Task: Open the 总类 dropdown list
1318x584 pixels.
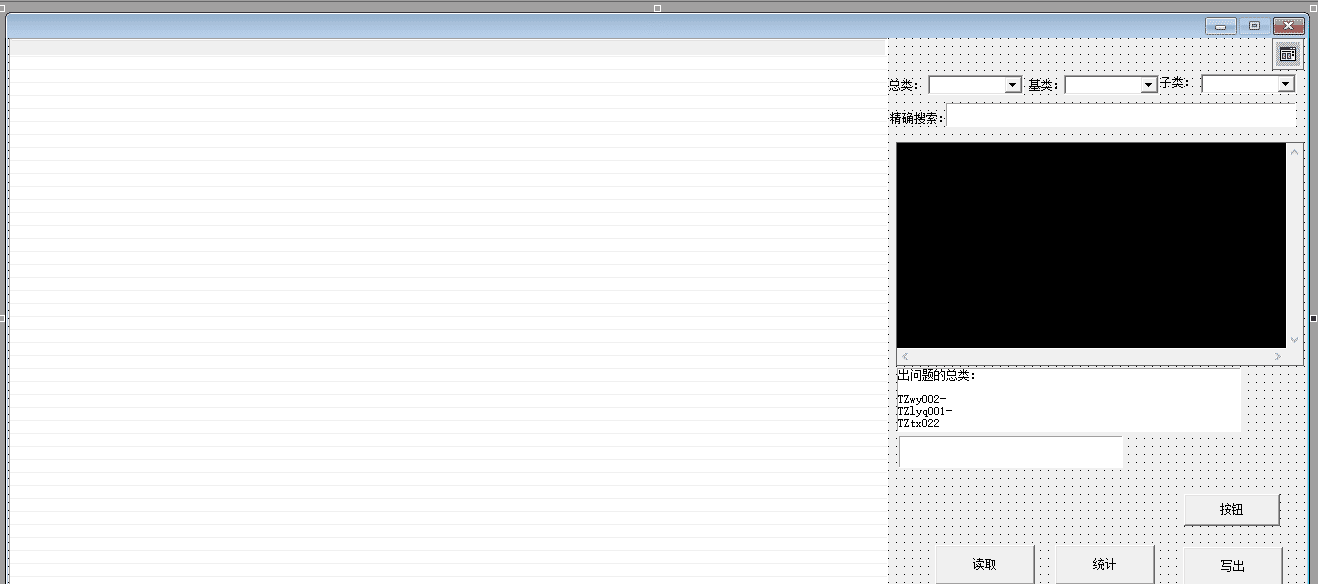Action: point(1012,86)
